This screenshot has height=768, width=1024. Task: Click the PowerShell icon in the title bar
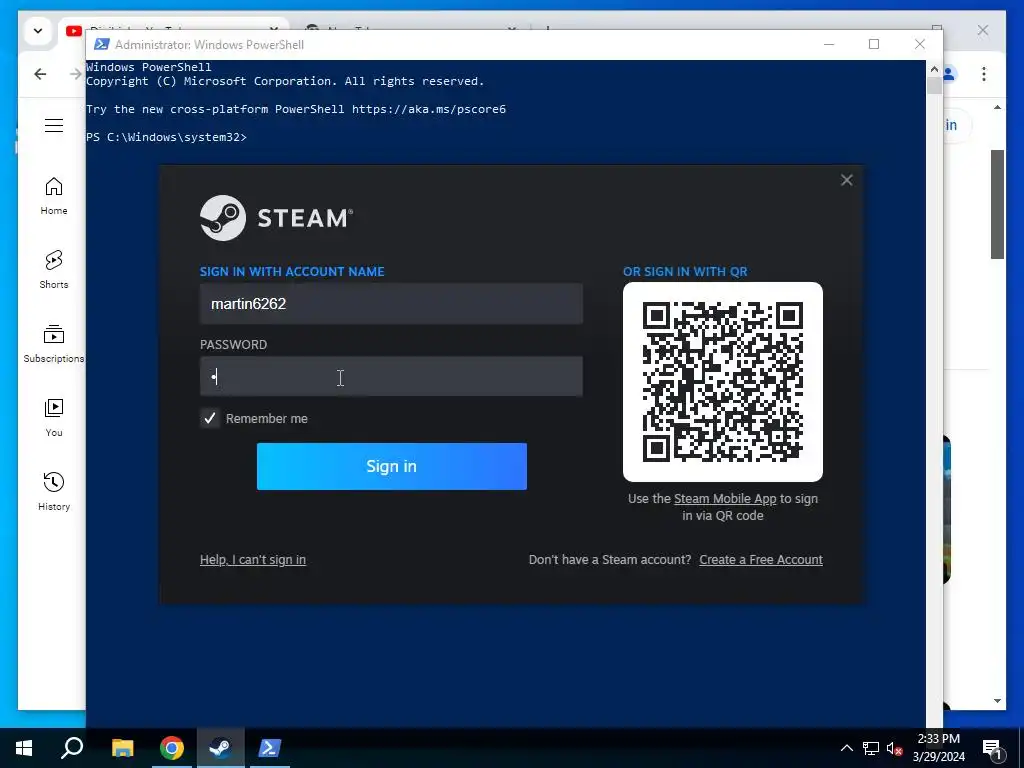pyautogui.click(x=101, y=44)
